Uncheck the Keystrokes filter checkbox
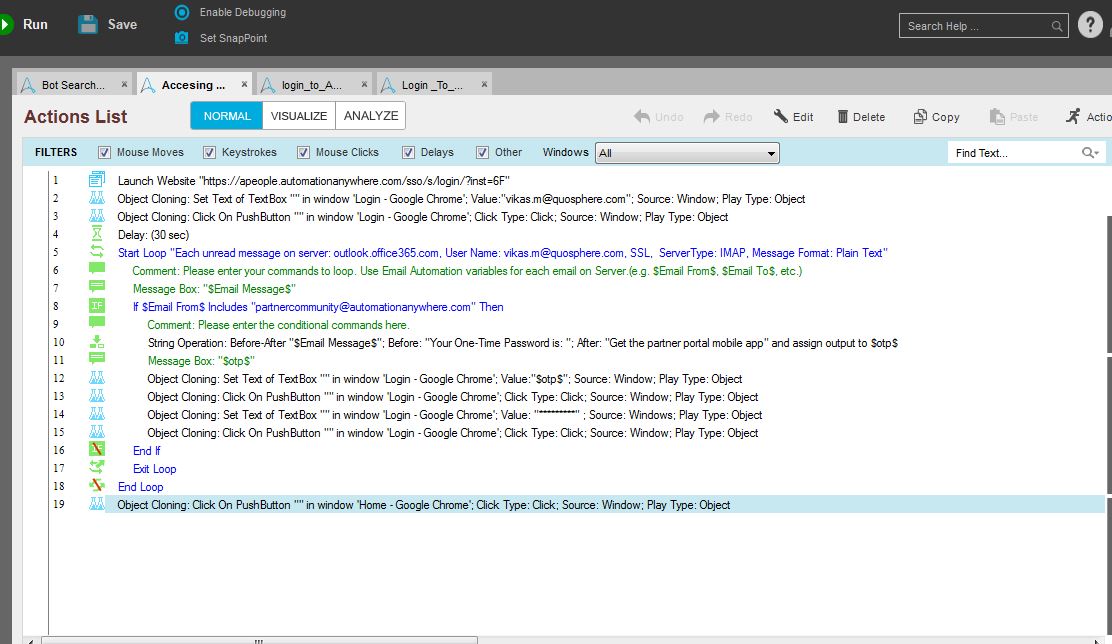Viewport: 1112px width, 644px height. click(209, 153)
